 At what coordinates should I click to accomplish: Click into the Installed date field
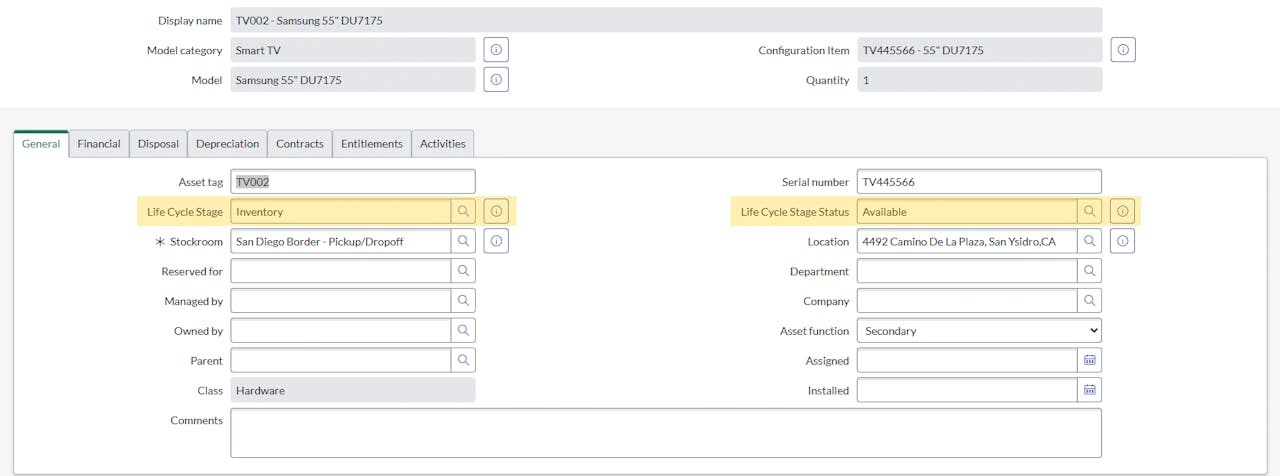pyautogui.click(x=967, y=391)
